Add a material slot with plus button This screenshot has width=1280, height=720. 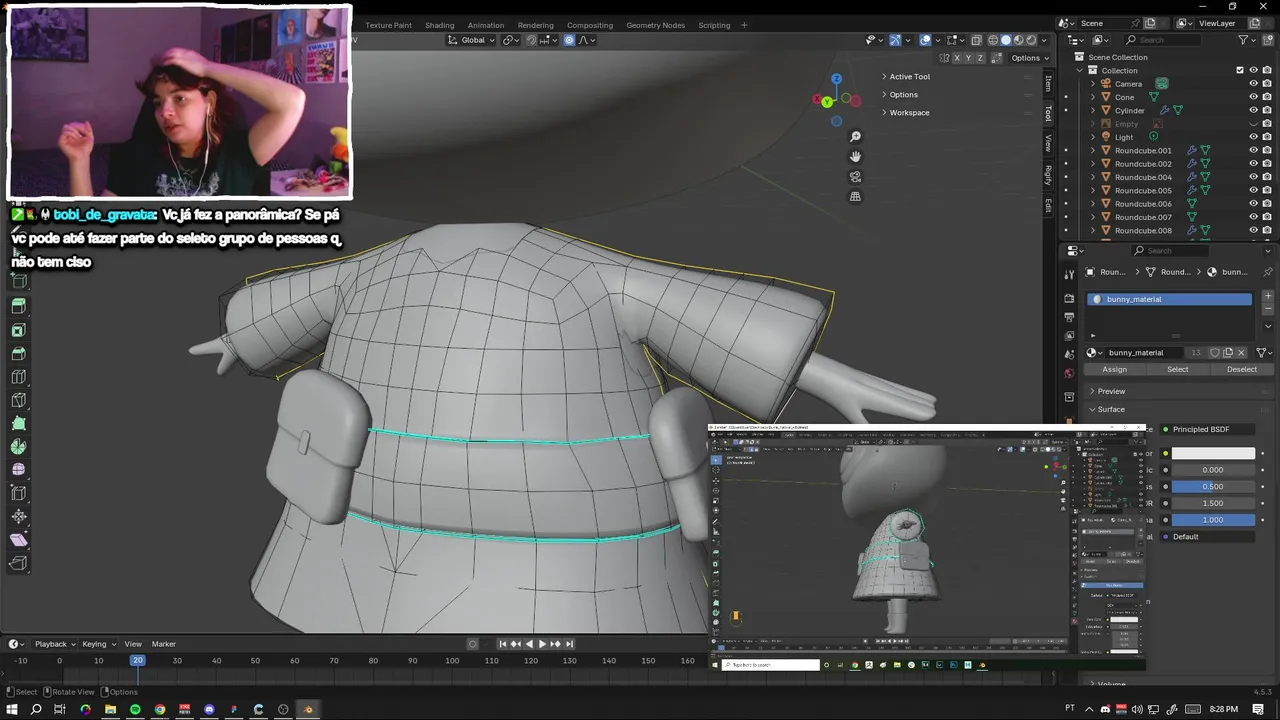[1268, 298]
